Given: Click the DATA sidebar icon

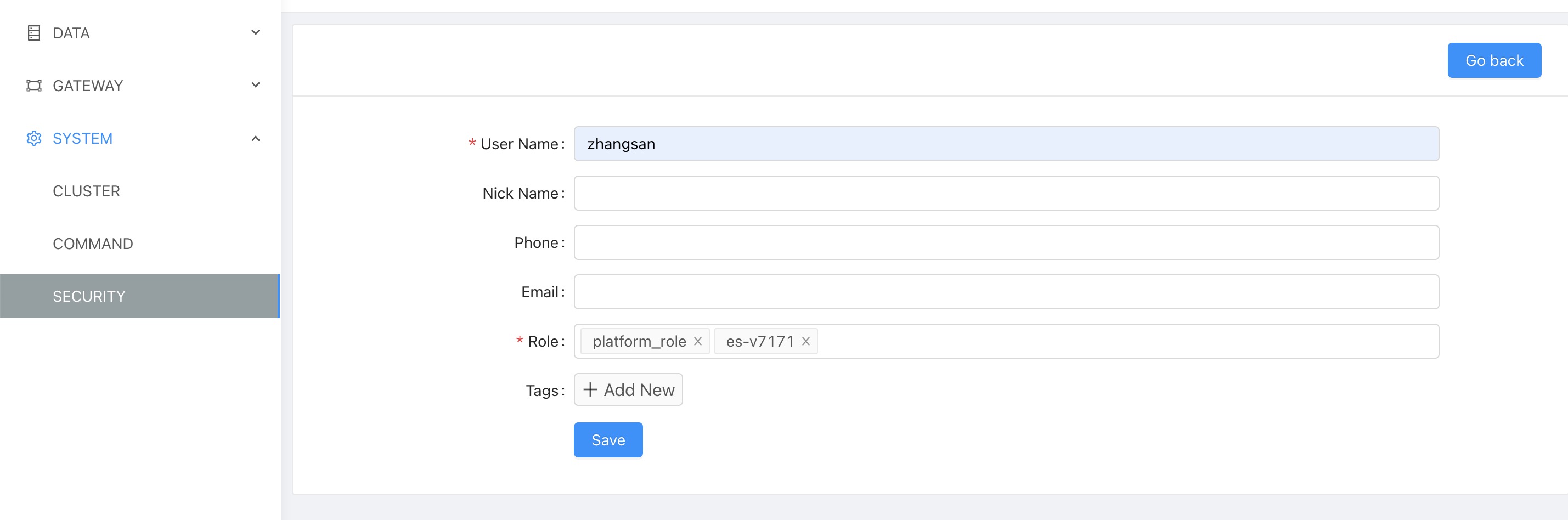Looking at the screenshot, I should [35, 33].
